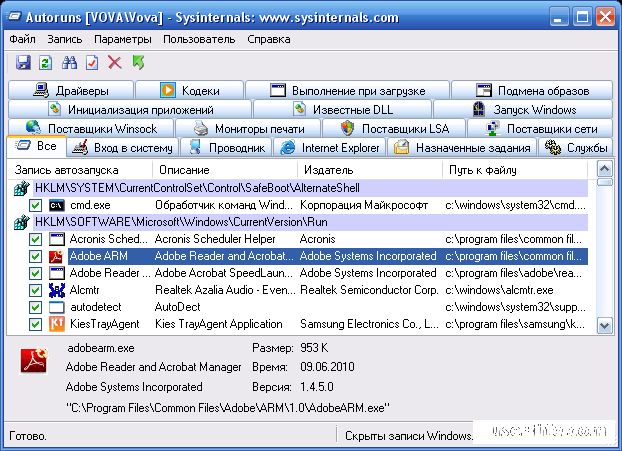Screen dimensions: 622x451
Task: Select the HKLM CurrentVersion\Run registry row
Action: coord(311,222)
